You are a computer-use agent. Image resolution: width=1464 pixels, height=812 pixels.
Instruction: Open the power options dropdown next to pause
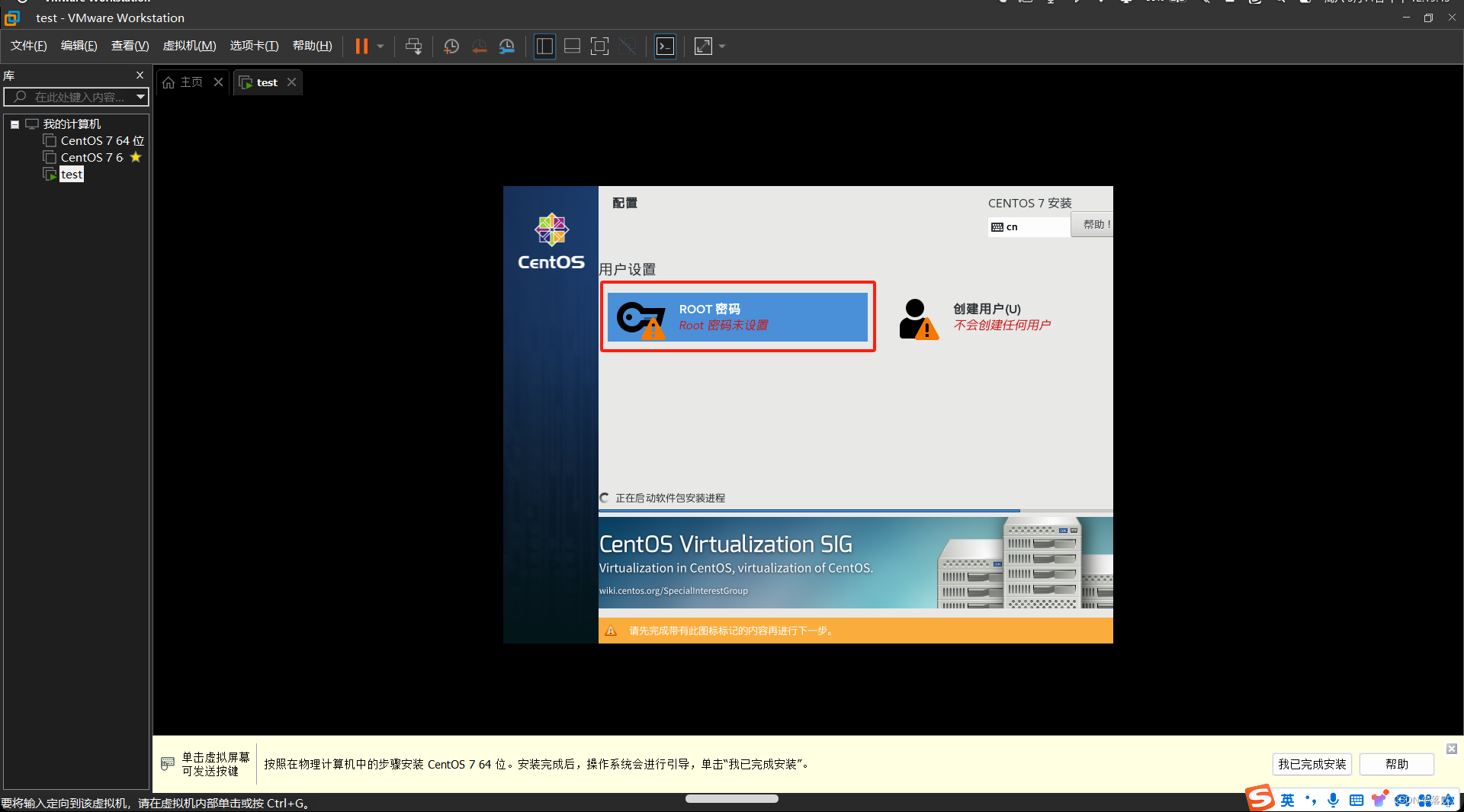(x=380, y=47)
